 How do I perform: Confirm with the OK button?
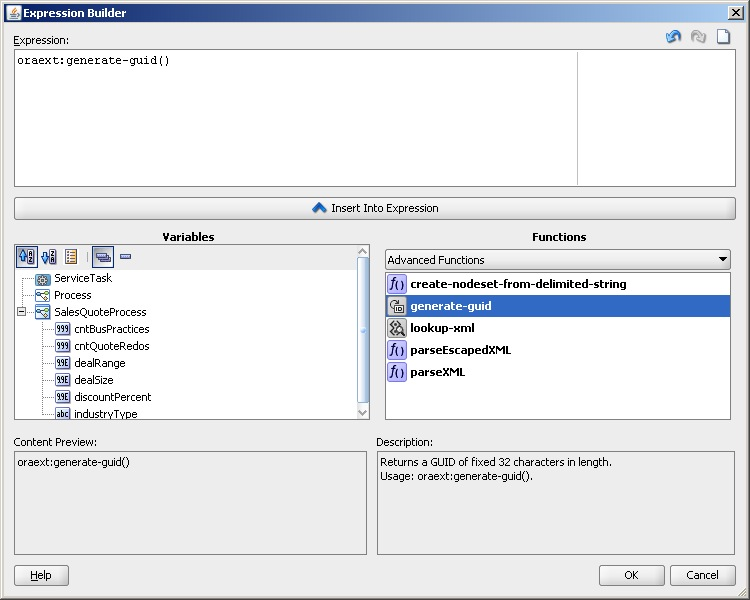(631, 575)
